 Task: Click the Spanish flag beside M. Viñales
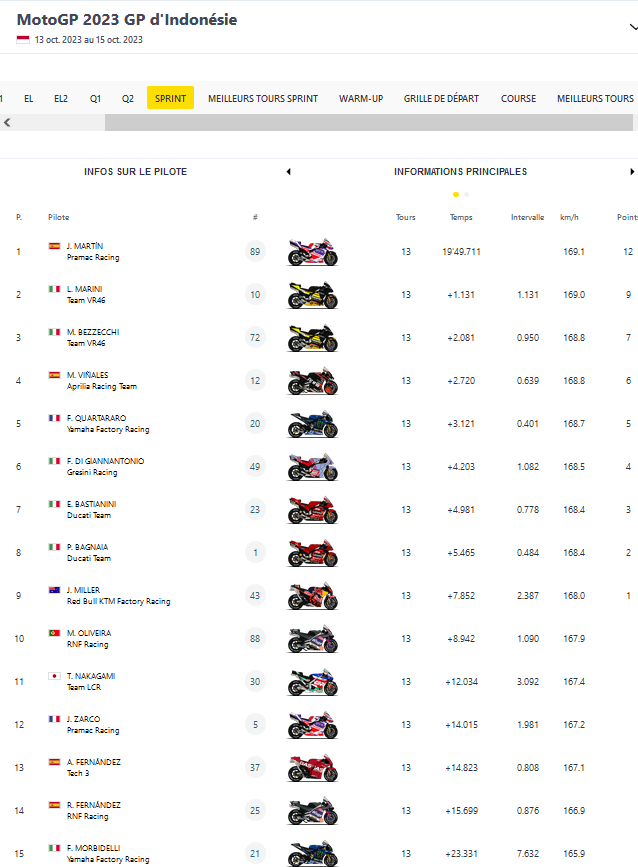pos(54,375)
